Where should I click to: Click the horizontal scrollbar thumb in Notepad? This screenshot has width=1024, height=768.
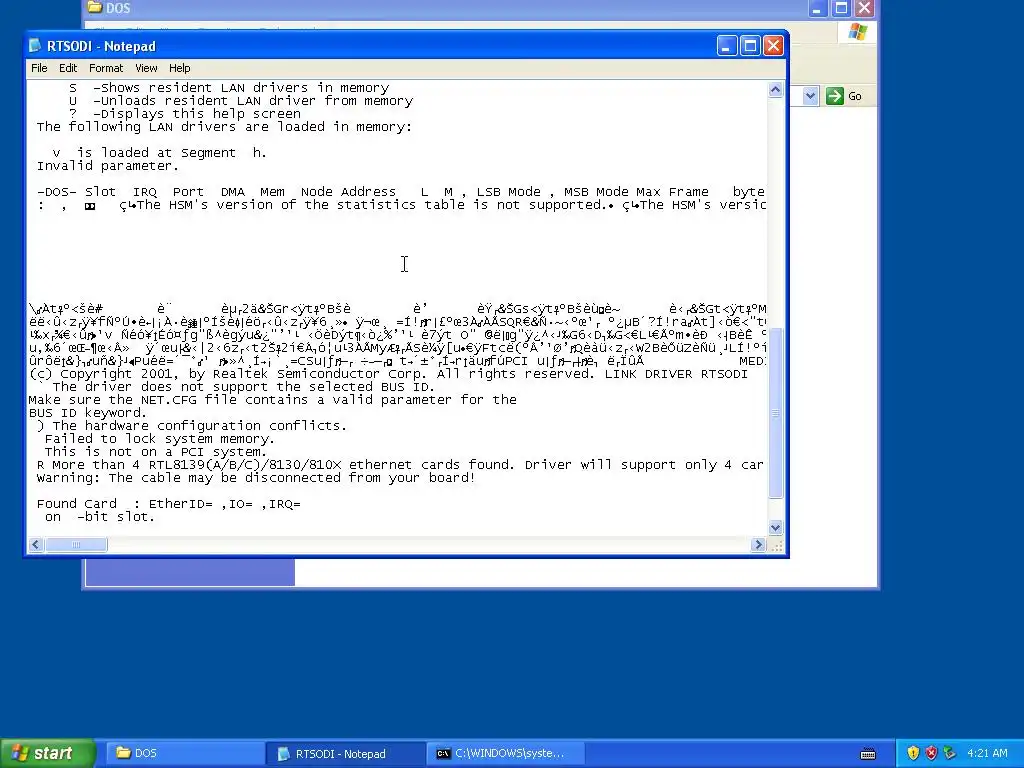76,545
